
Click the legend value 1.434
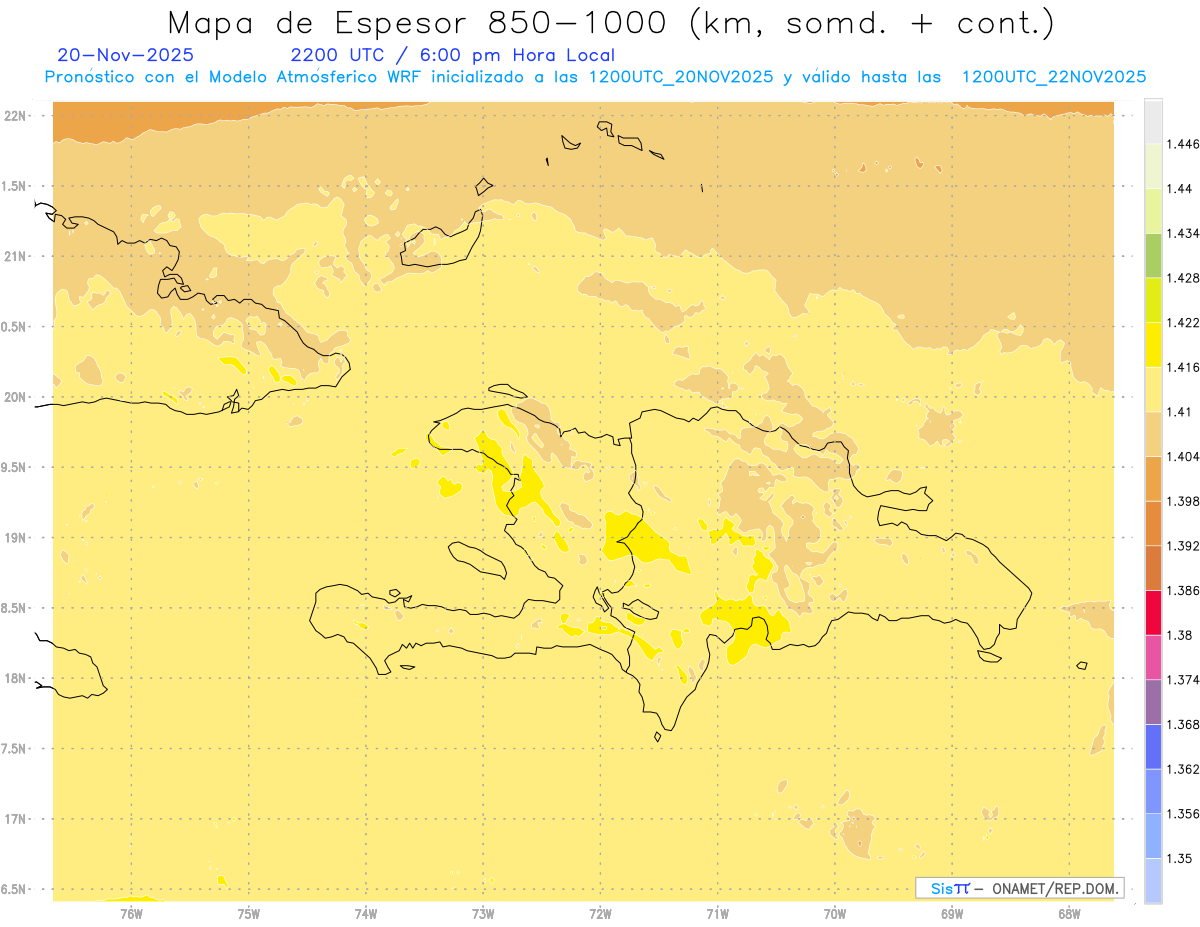point(1183,233)
